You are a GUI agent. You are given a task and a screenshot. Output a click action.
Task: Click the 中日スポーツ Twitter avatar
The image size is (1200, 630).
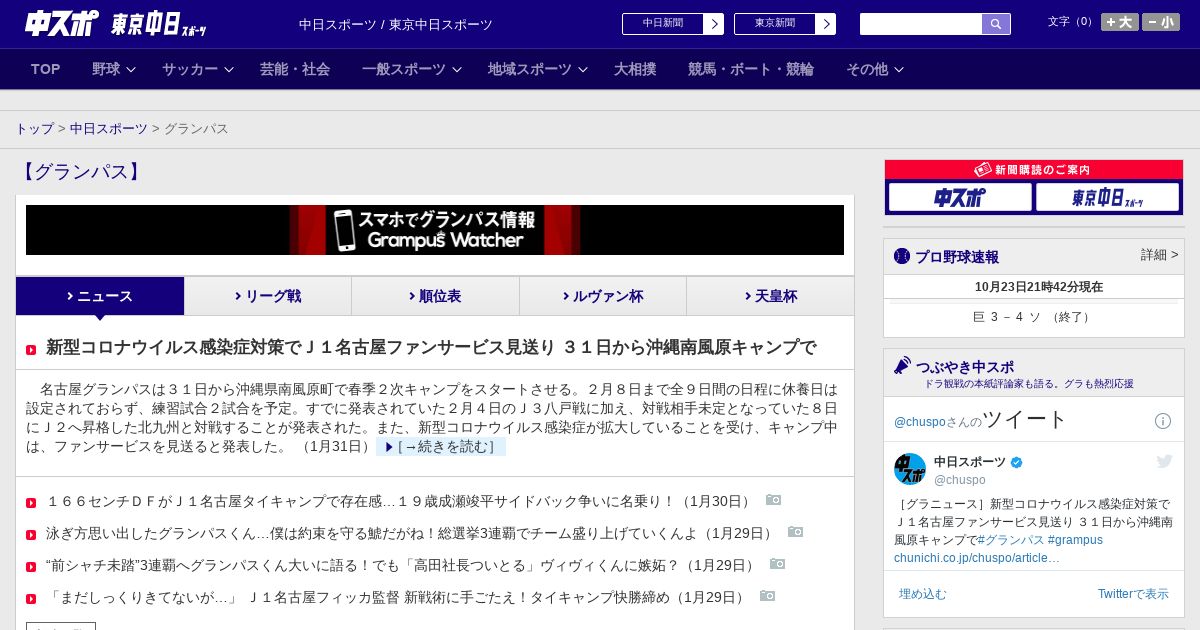pyautogui.click(x=910, y=469)
